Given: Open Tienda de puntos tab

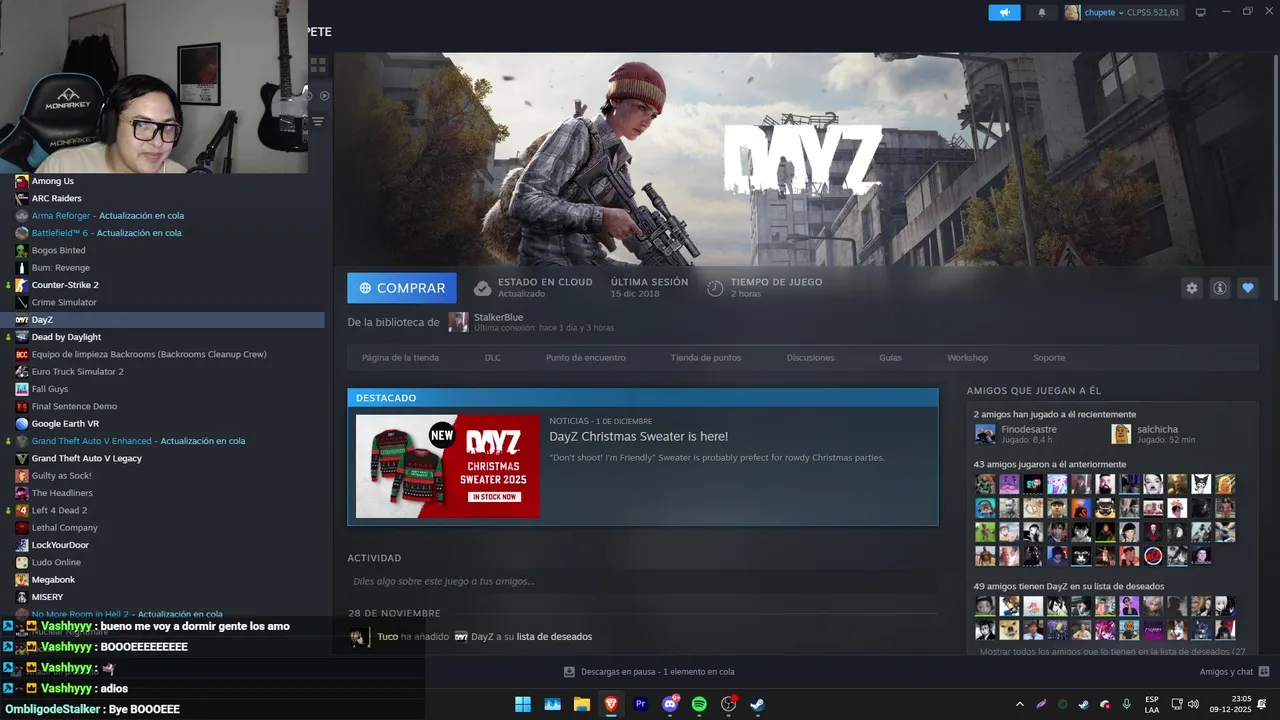Looking at the screenshot, I should tap(706, 358).
